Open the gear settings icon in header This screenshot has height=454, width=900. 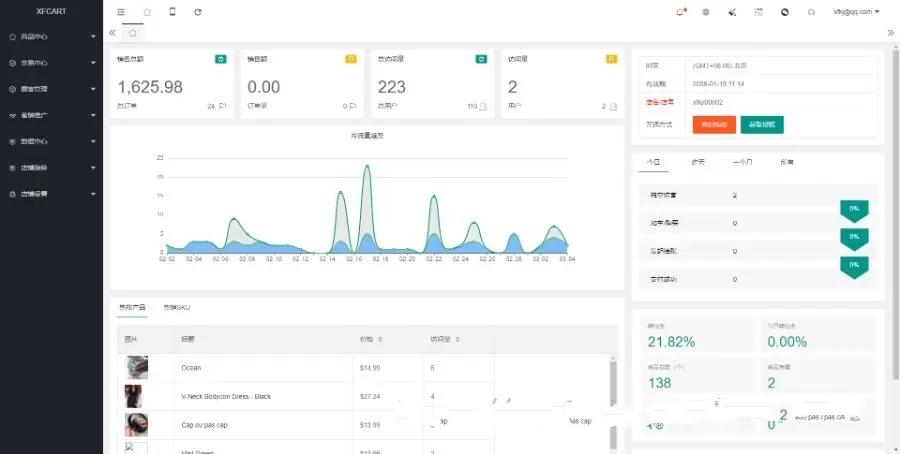click(706, 11)
